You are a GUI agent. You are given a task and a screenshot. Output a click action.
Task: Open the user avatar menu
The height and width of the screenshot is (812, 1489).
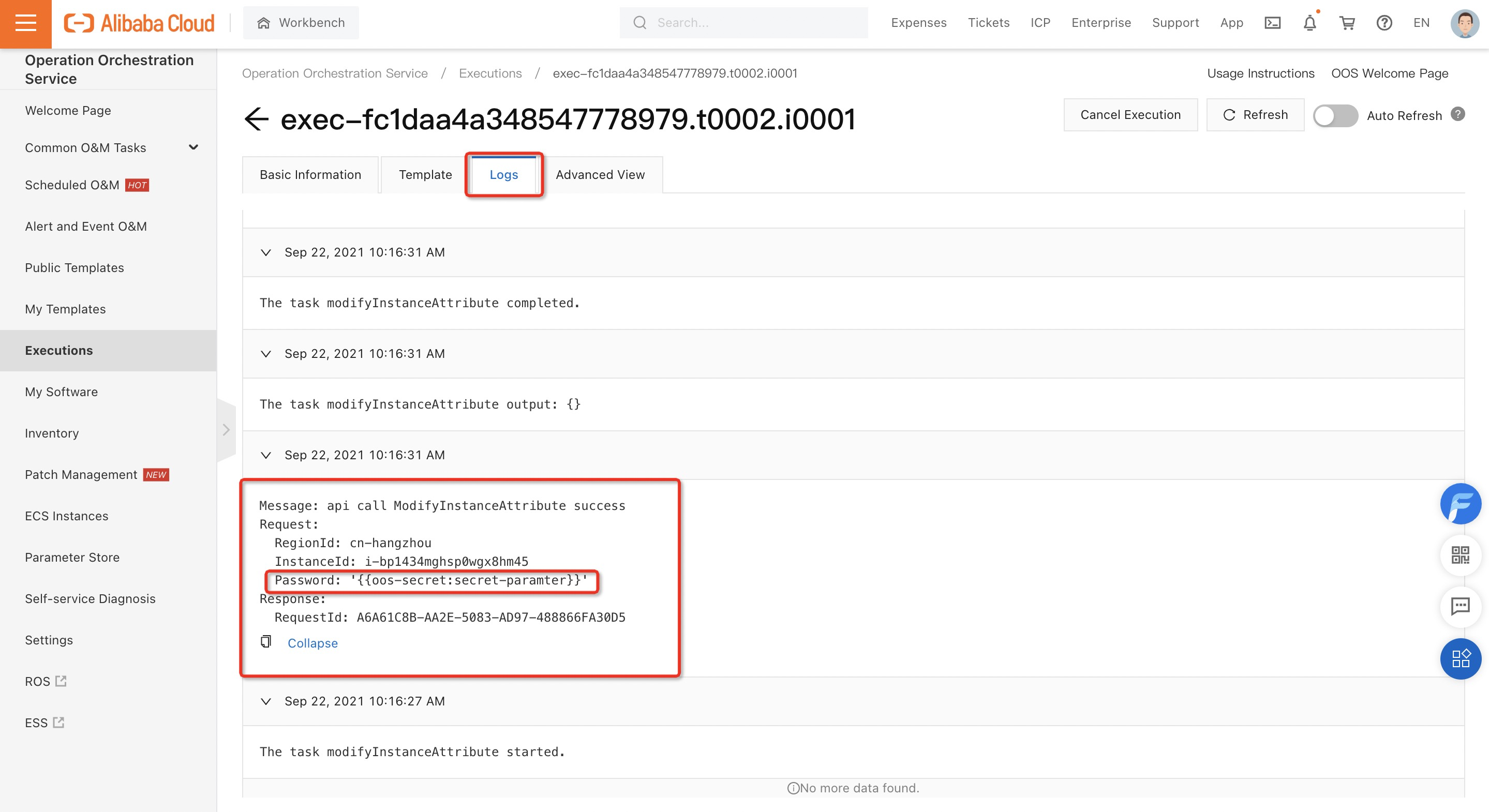coord(1464,23)
